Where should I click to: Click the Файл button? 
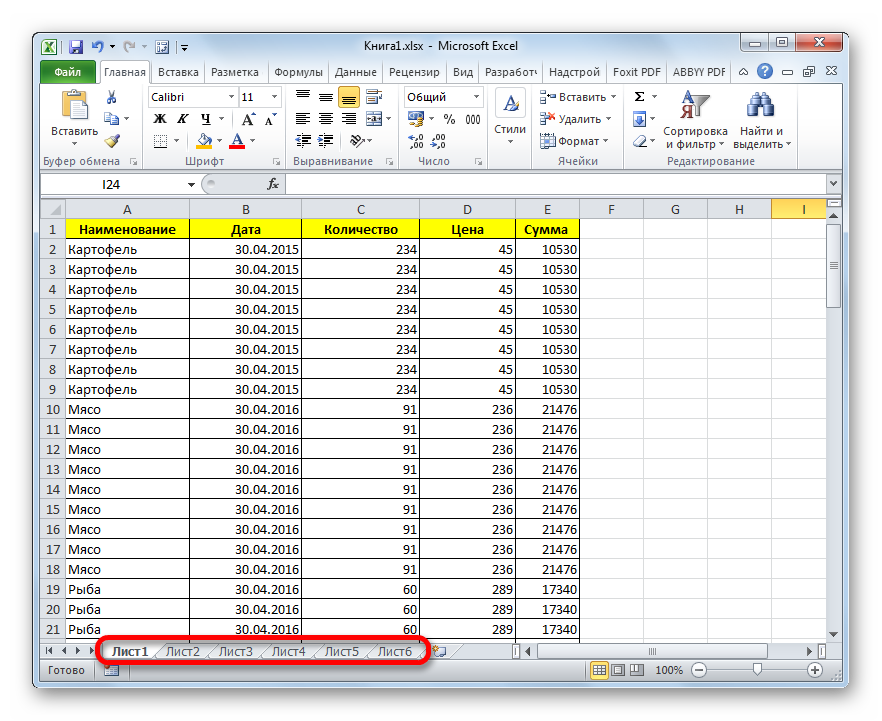[68, 72]
